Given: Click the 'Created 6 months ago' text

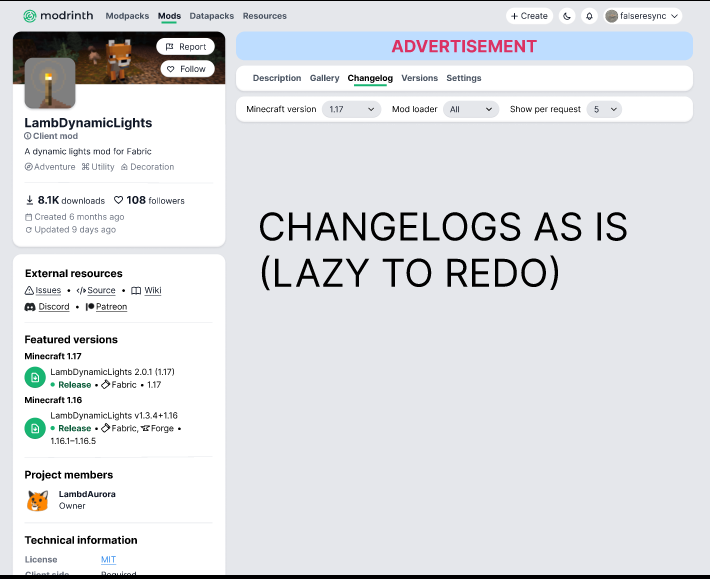Looking at the screenshot, I should [79, 217].
